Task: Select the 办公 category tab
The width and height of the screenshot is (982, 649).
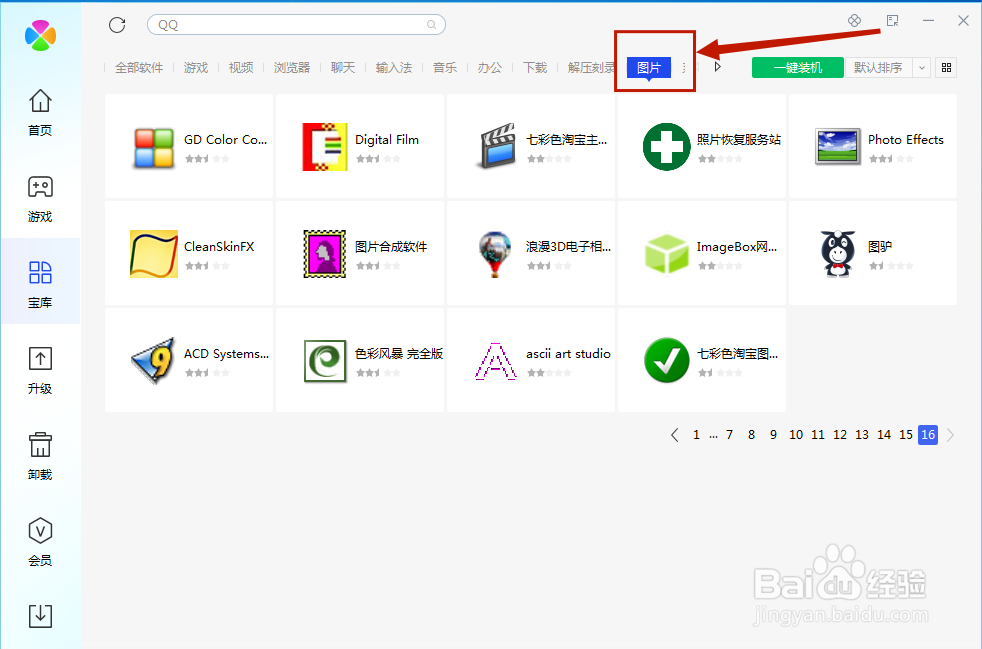Action: 490,68
